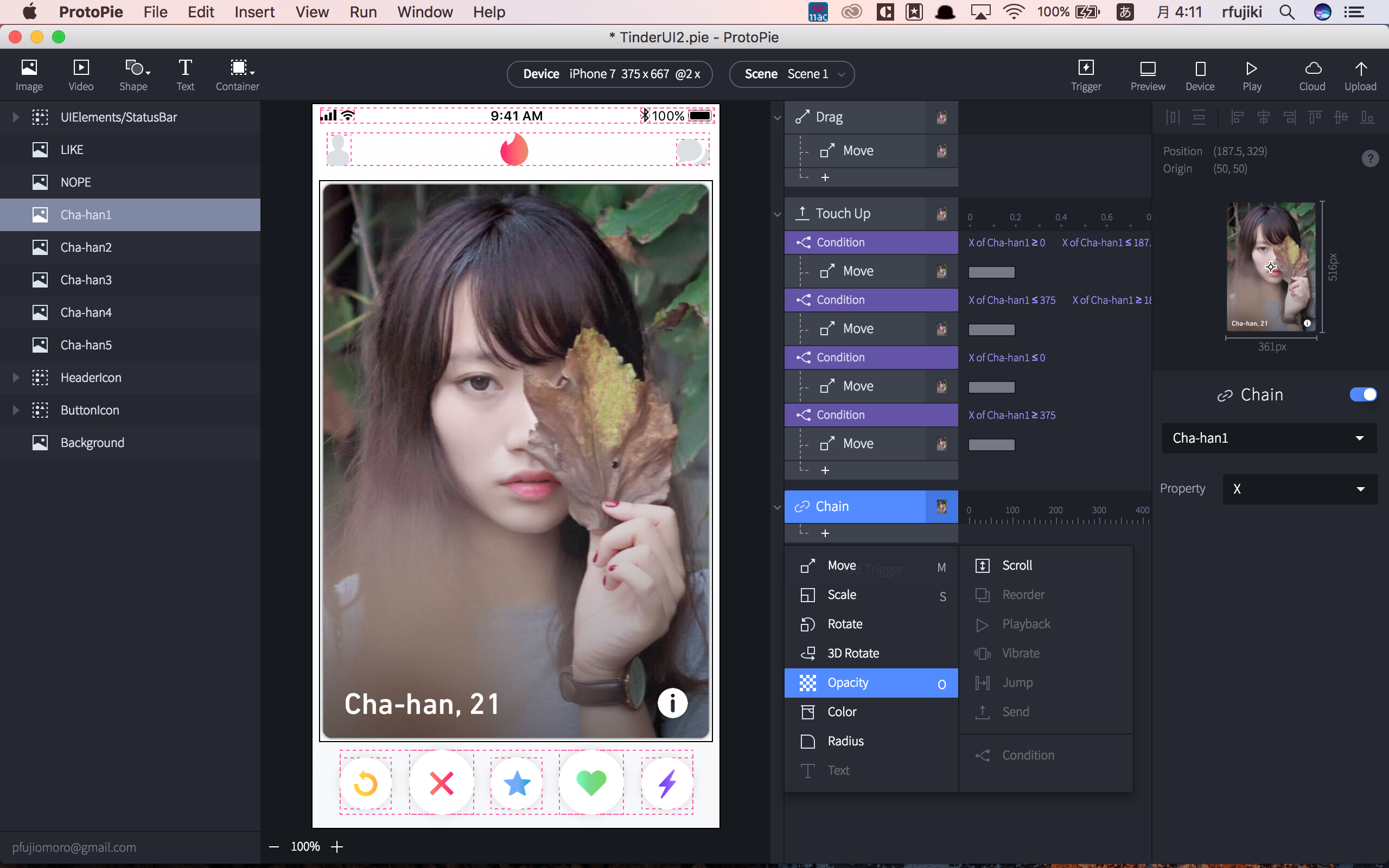This screenshot has height=868, width=1389.
Task: Select the Scale action option
Action: coord(842,594)
